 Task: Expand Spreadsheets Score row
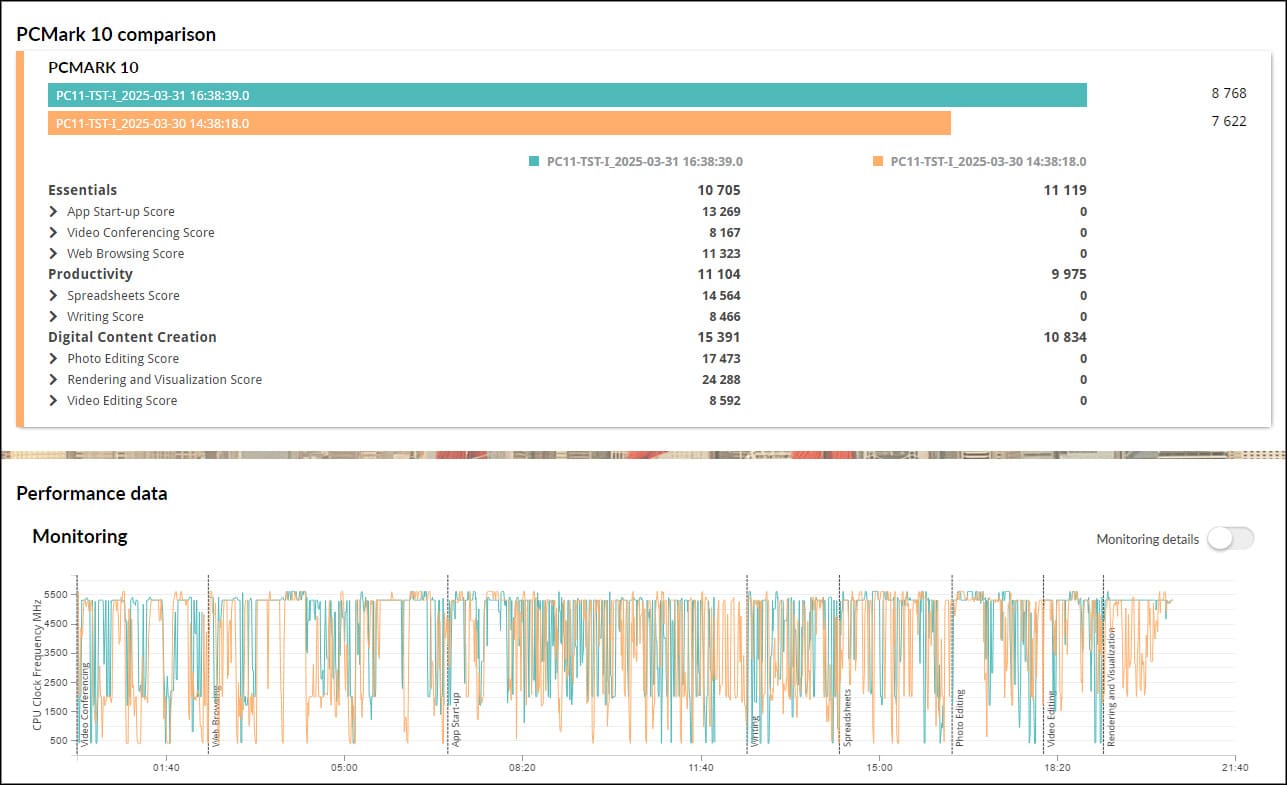pyautogui.click(x=53, y=296)
